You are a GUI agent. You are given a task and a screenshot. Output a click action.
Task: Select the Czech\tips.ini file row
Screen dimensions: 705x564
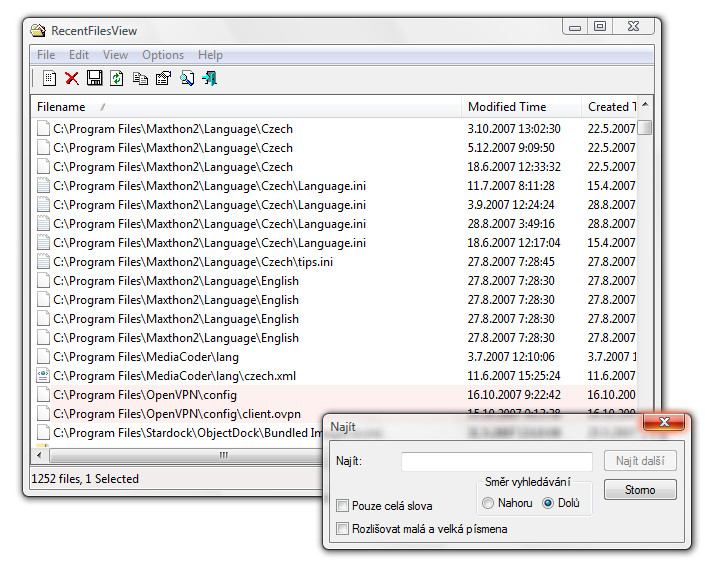tap(334, 262)
